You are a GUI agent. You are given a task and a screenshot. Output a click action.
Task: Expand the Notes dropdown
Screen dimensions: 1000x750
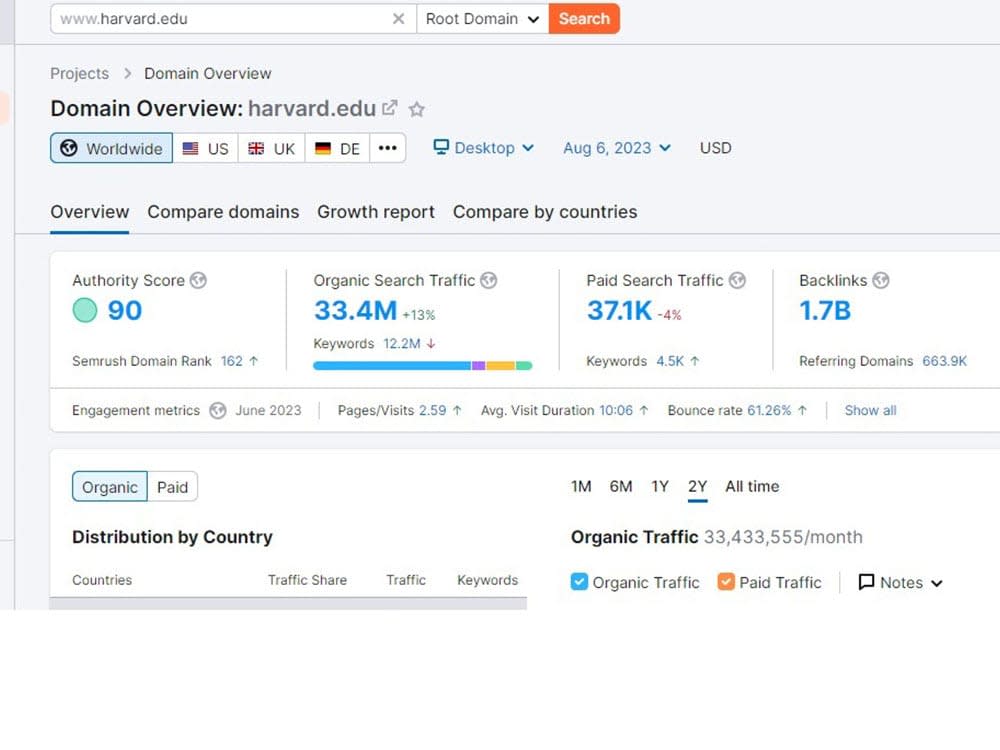(901, 582)
